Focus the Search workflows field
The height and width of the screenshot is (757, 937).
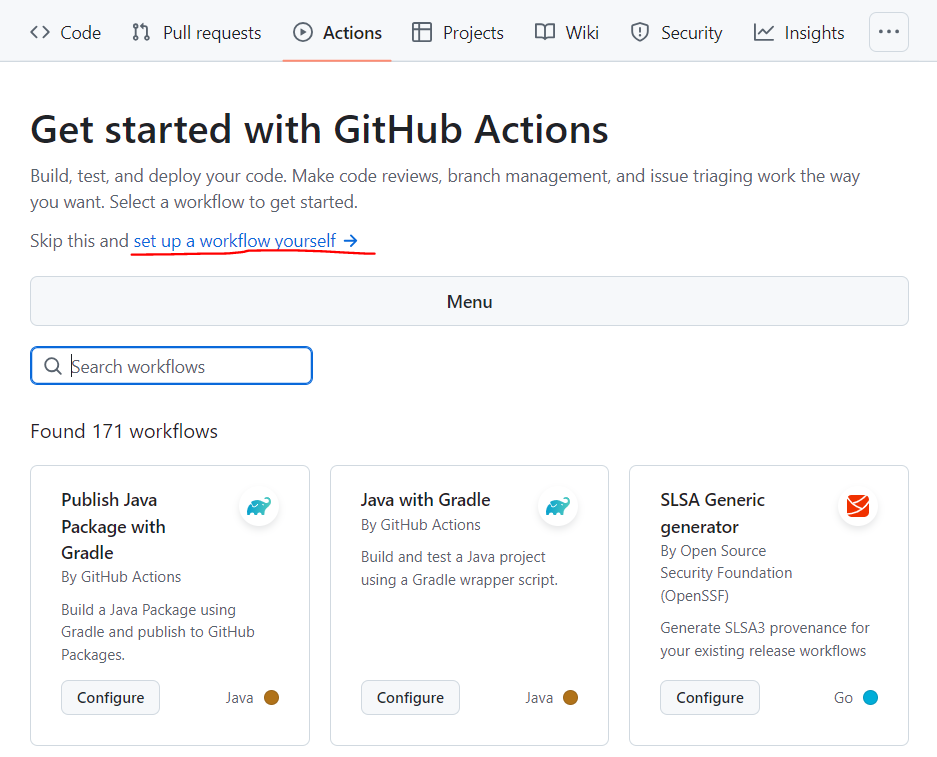coord(172,366)
